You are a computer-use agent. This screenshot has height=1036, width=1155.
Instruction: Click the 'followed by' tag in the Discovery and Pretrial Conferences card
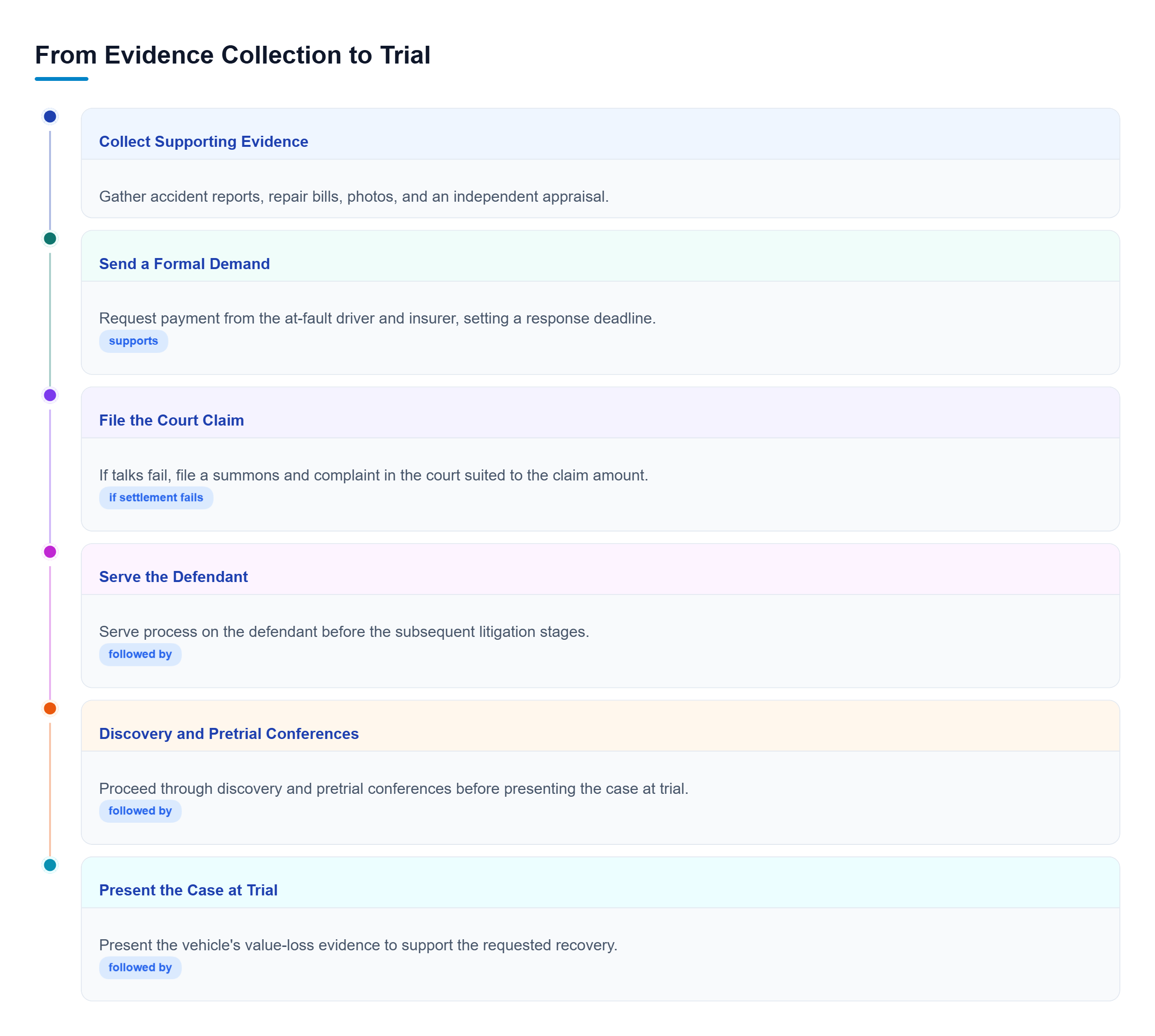(x=140, y=811)
